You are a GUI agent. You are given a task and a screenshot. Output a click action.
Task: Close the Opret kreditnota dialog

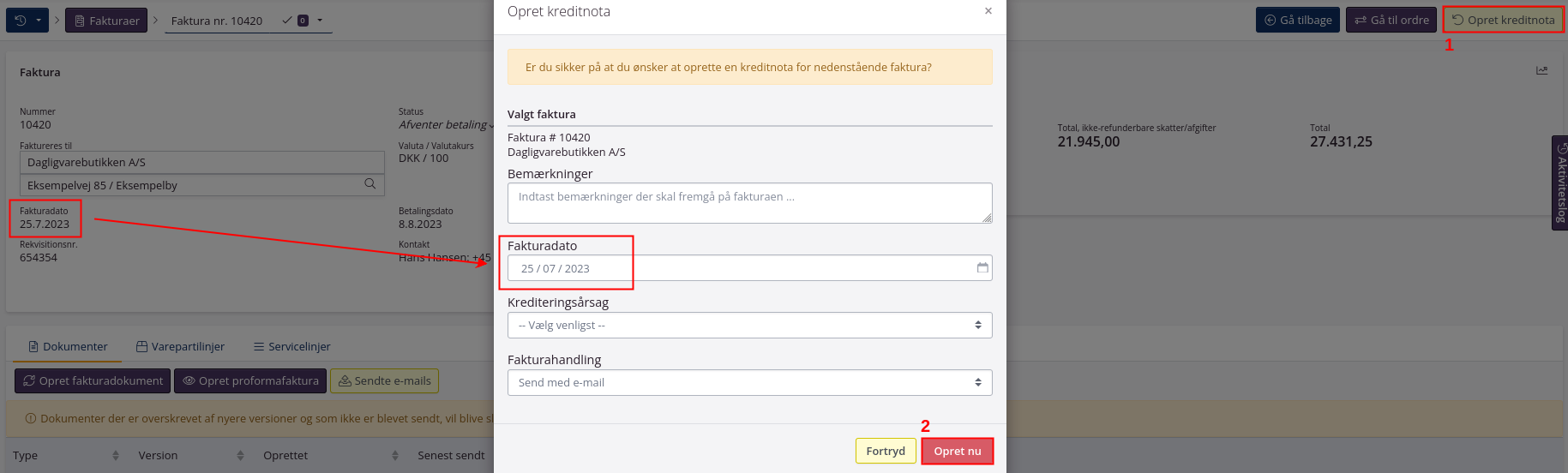(x=988, y=11)
